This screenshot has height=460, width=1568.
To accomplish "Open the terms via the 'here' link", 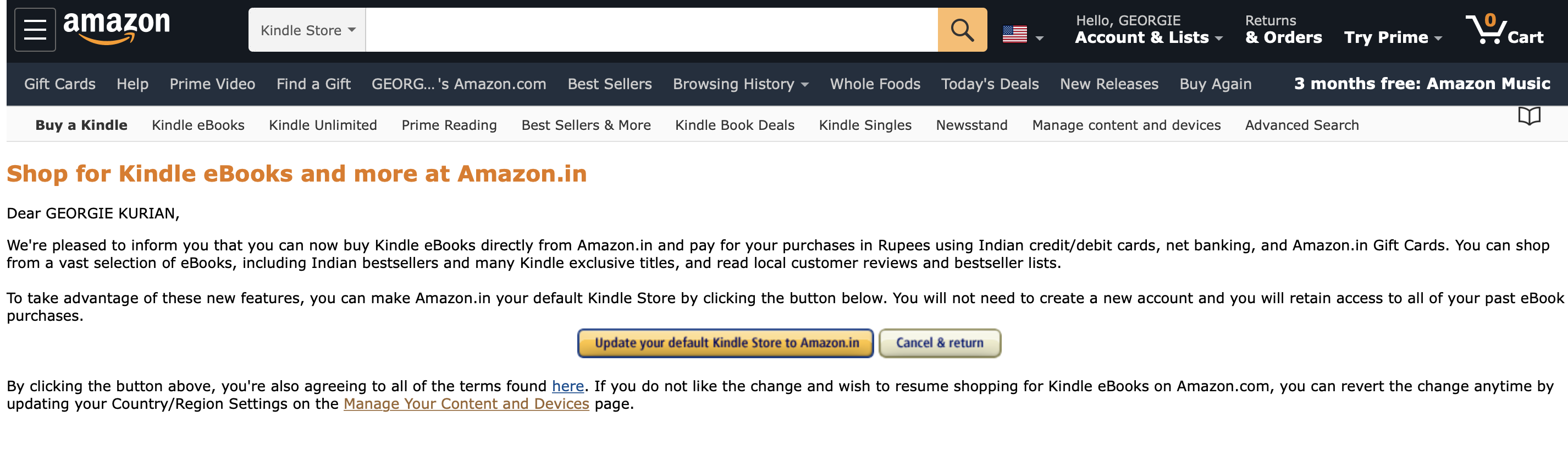I will tap(567, 386).
